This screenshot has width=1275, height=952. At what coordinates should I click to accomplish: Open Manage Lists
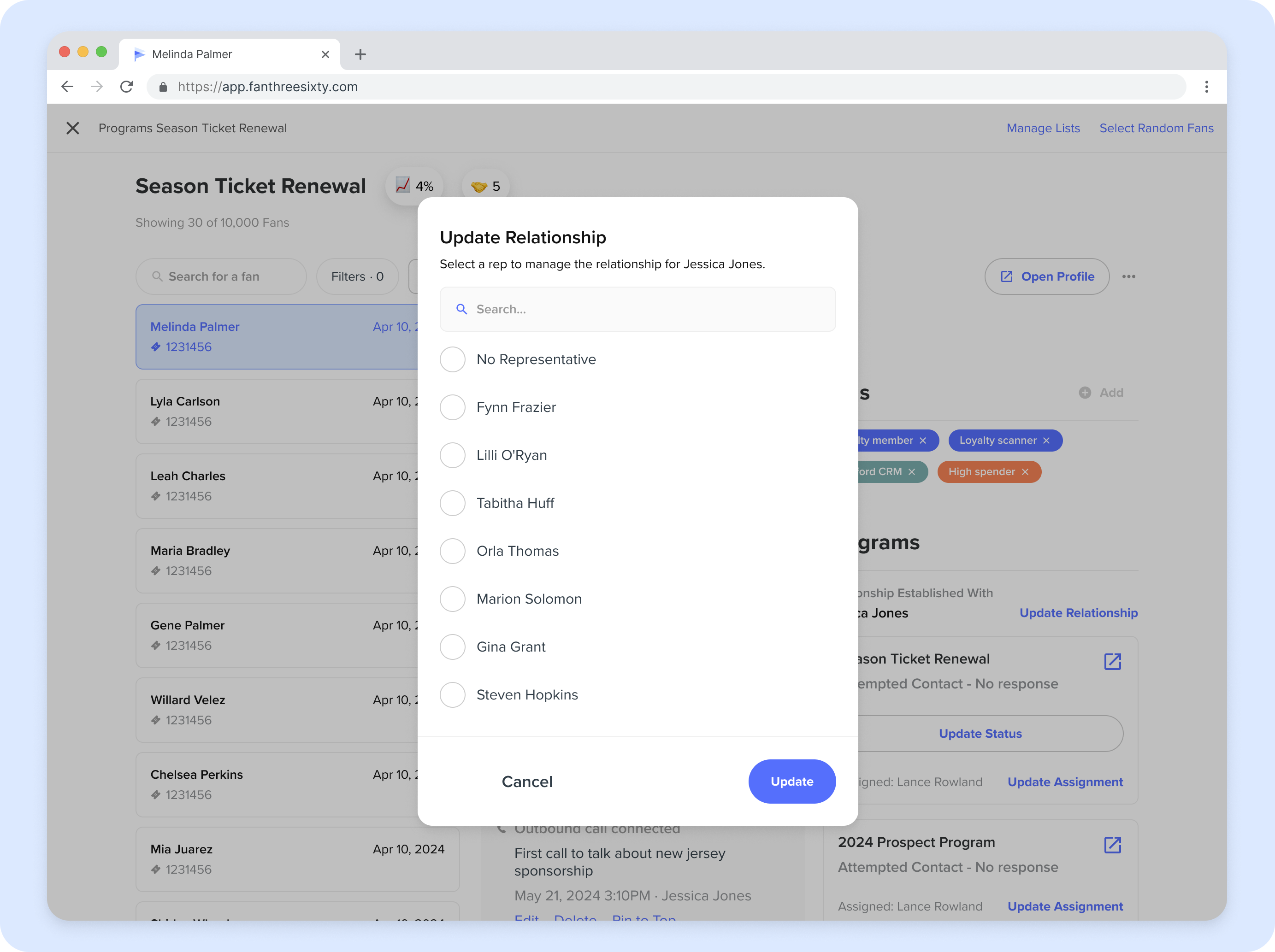(x=1043, y=128)
